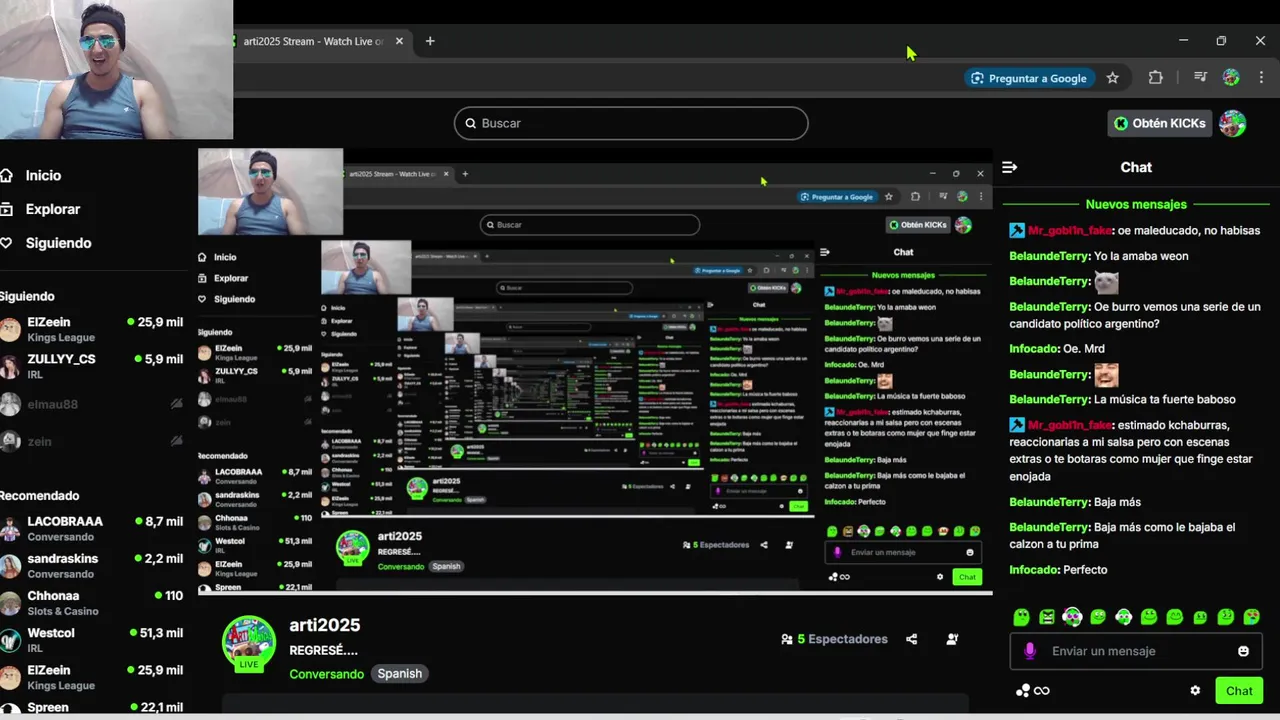Click Infocado username on 'Oe. Mrd' message
The height and width of the screenshot is (720, 1280).
(x=1034, y=349)
